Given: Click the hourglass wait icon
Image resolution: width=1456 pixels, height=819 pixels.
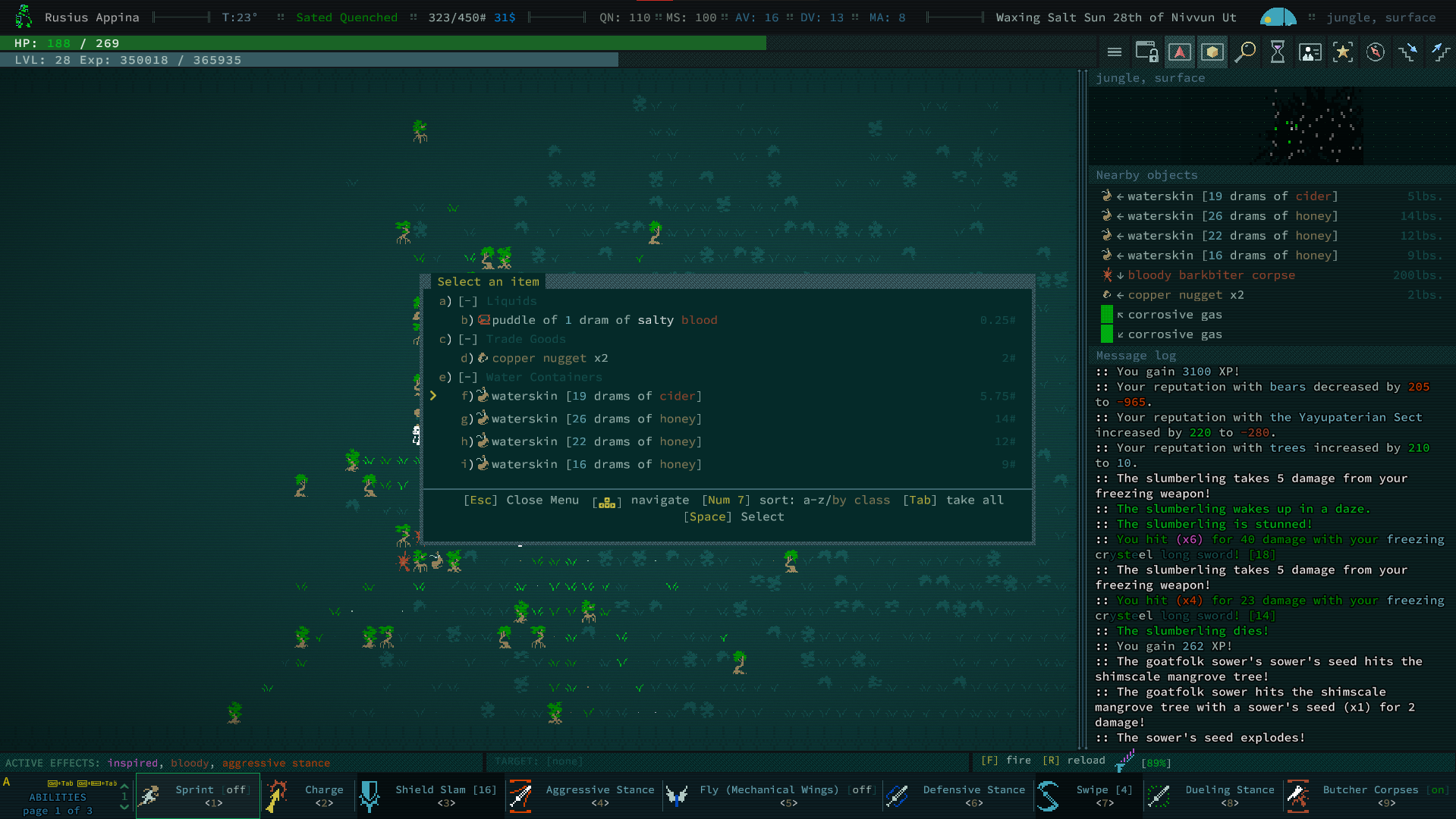Looking at the screenshot, I should (x=1278, y=52).
